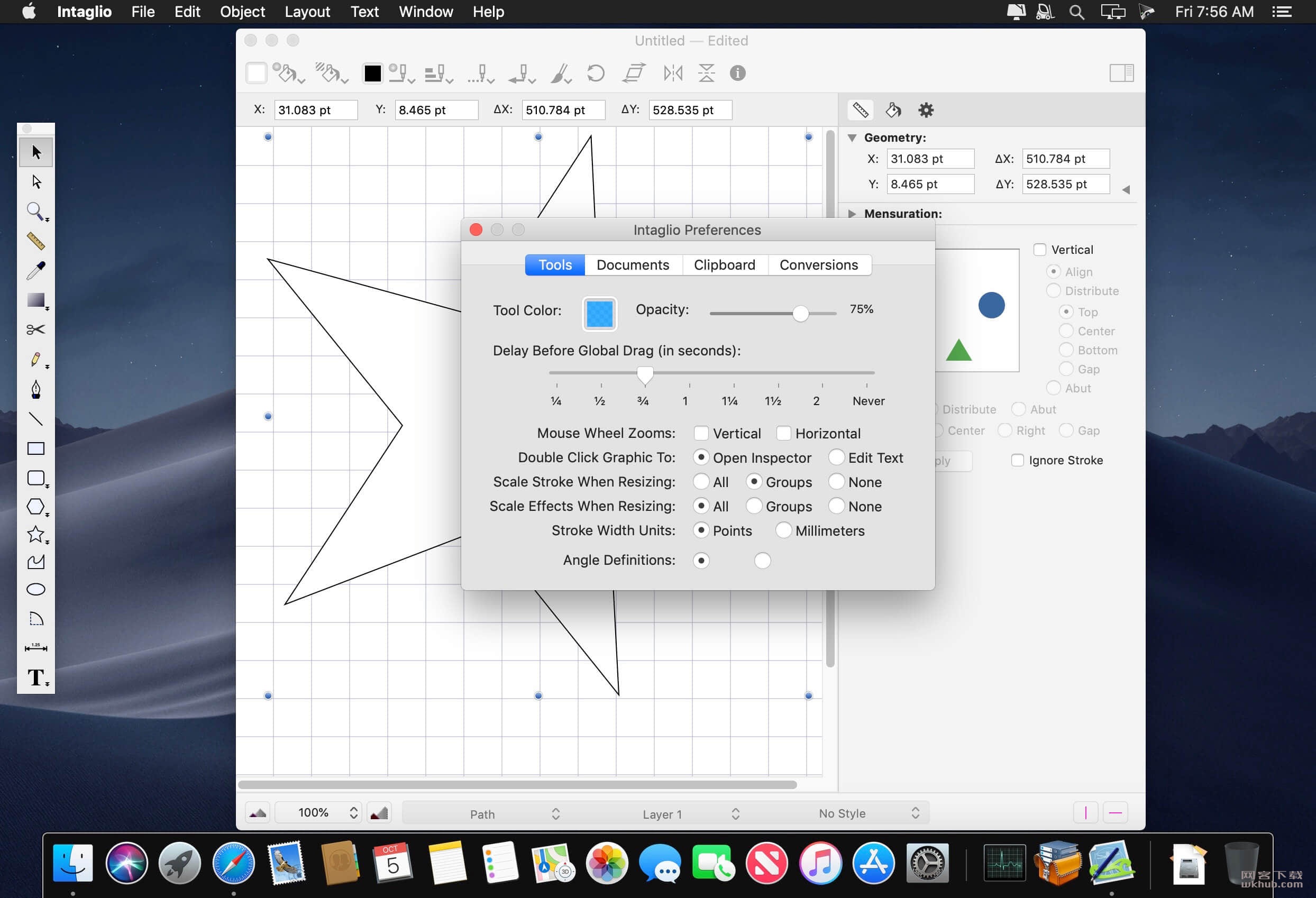Choose the magnifying glass zoom tool

click(36, 212)
